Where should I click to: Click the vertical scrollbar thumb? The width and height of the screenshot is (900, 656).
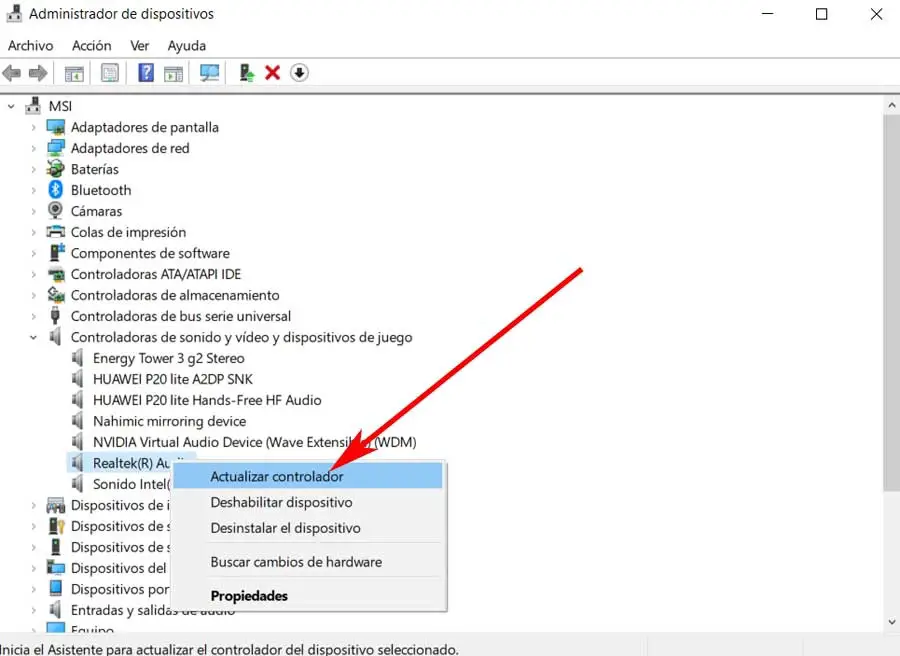[x=891, y=302]
